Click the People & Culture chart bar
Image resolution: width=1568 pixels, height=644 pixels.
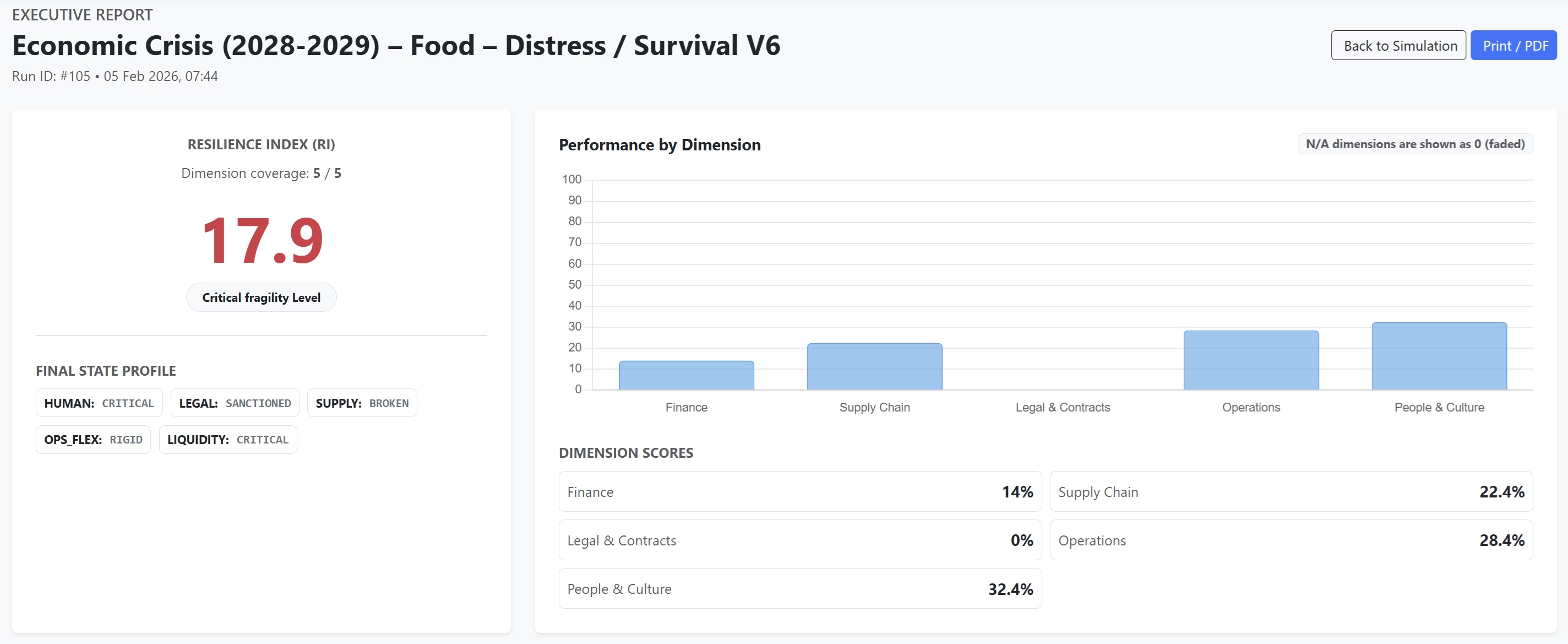pyautogui.click(x=1439, y=356)
